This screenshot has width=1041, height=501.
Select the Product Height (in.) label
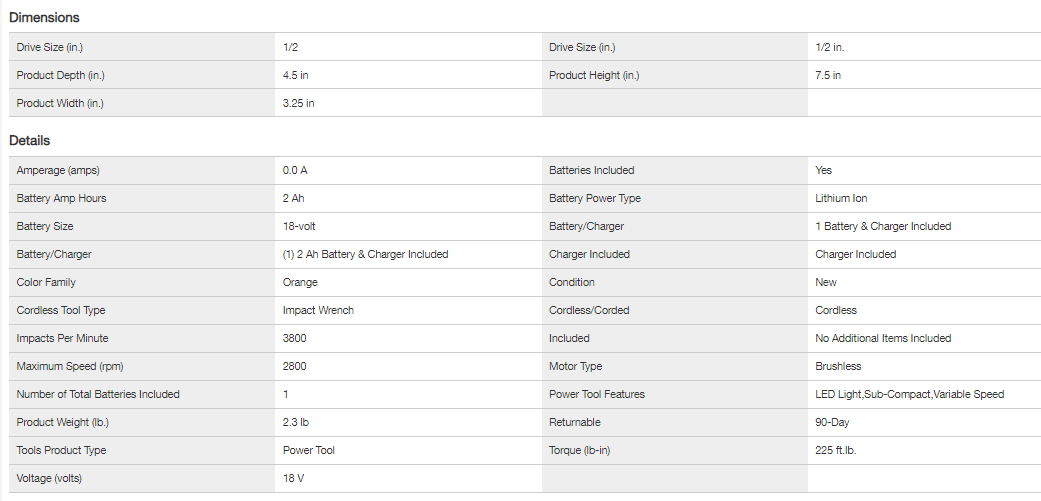594,75
